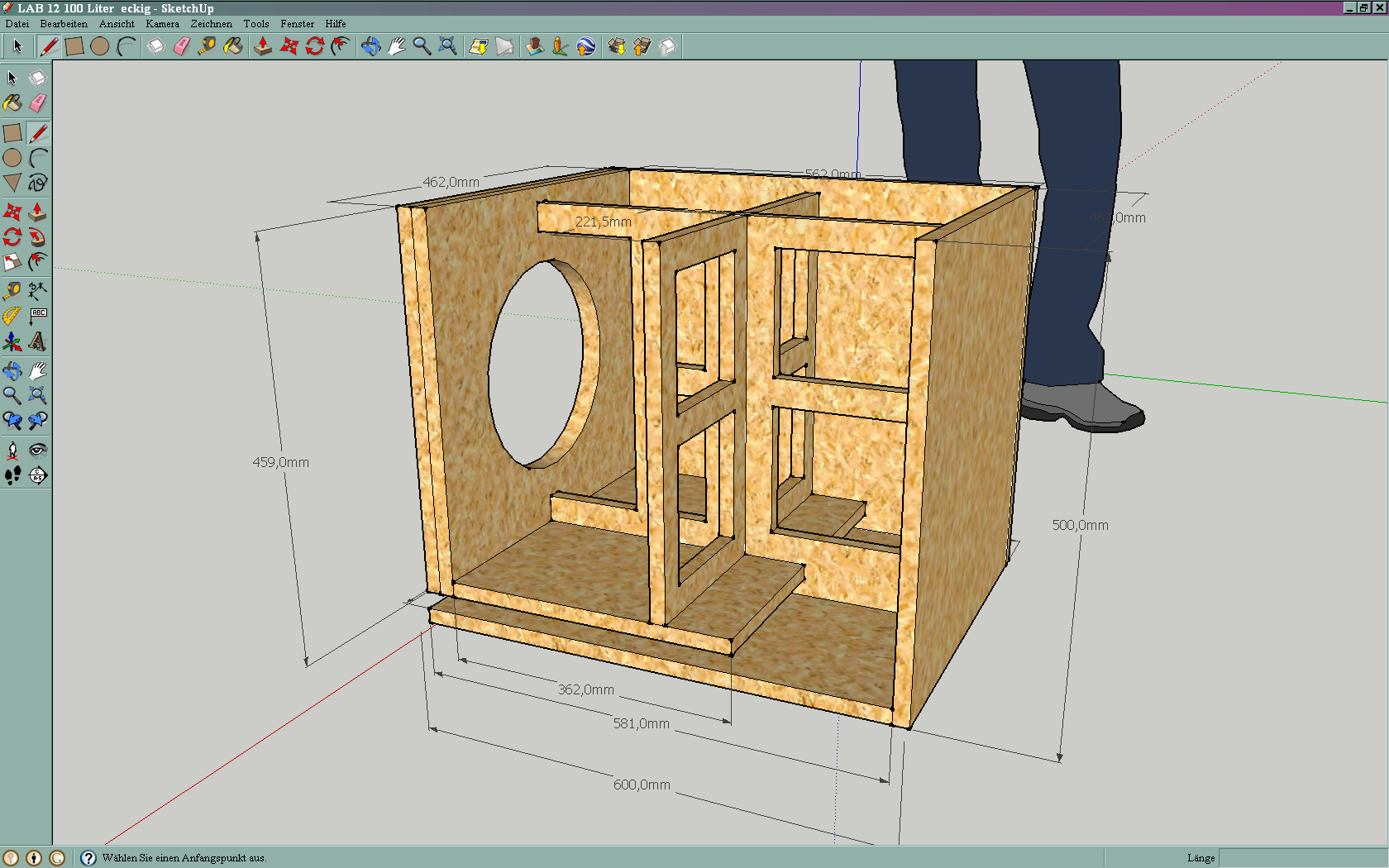Click the Länge measurement input box
This screenshot has height=868, width=1389.
pyautogui.click(x=1302, y=858)
